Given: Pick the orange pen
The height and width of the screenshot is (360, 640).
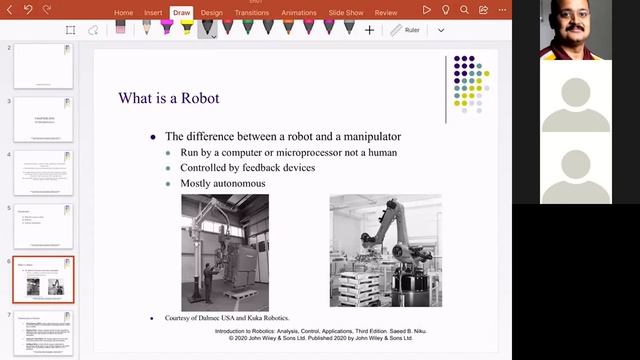Looking at the screenshot, I should click(x=288, y=27).
